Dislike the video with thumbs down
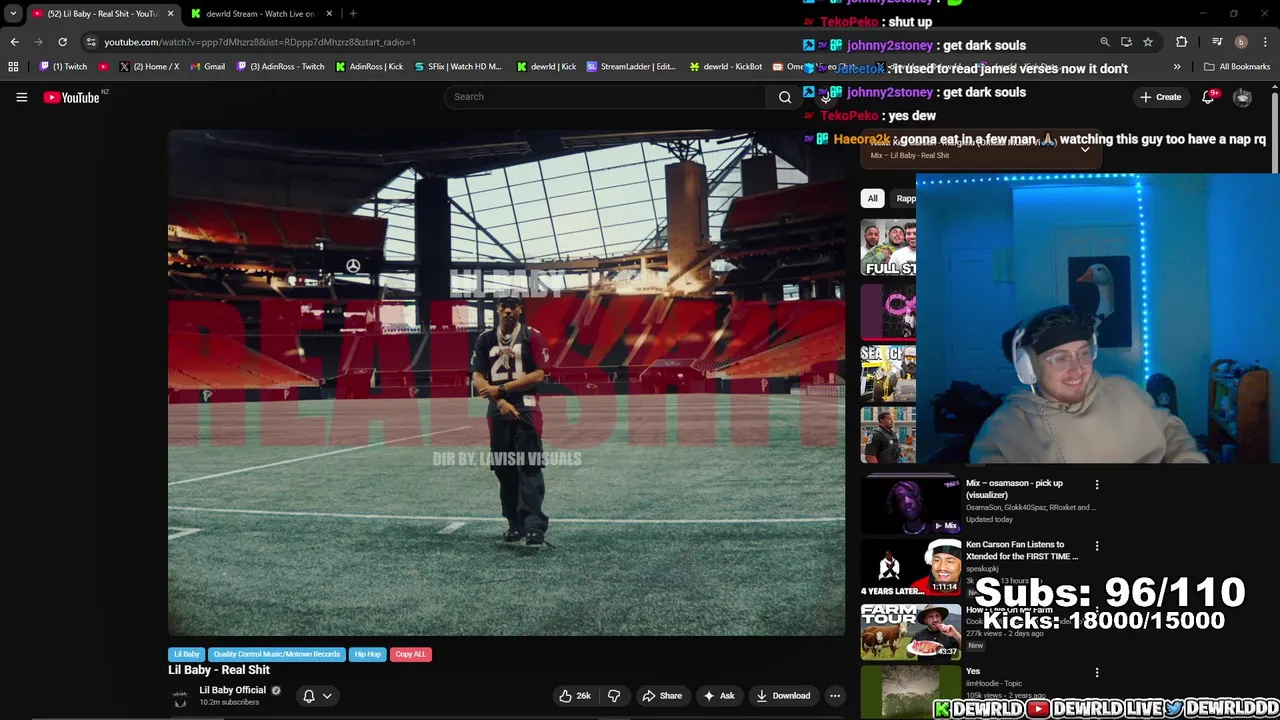Viewport: 1280px width, 720px height. (x=614, y=696)
